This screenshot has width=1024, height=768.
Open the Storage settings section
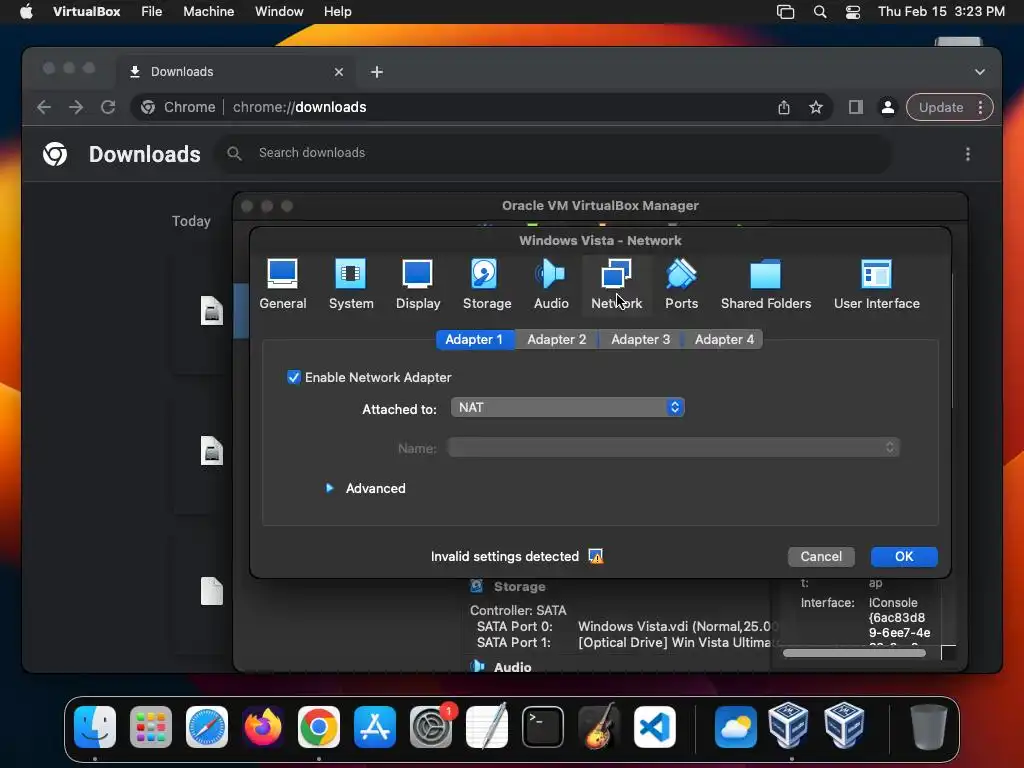click(x=487, y=285)
